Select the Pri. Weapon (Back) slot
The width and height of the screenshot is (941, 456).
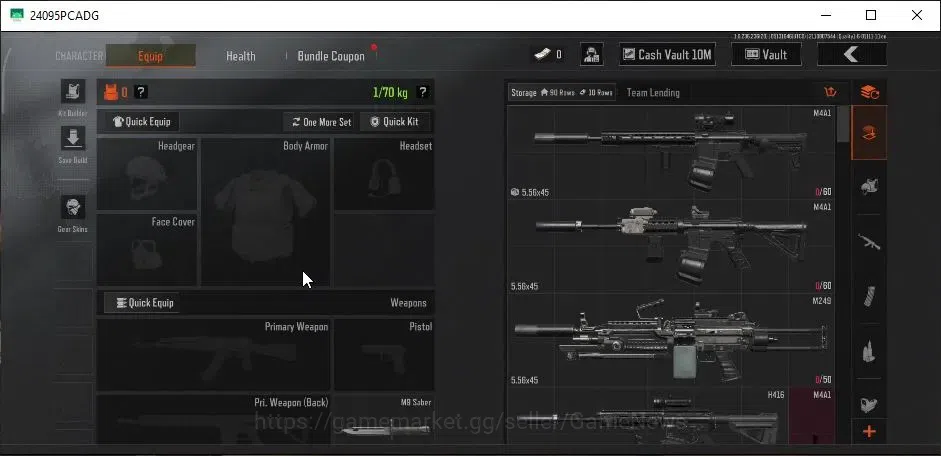[214, 419]
